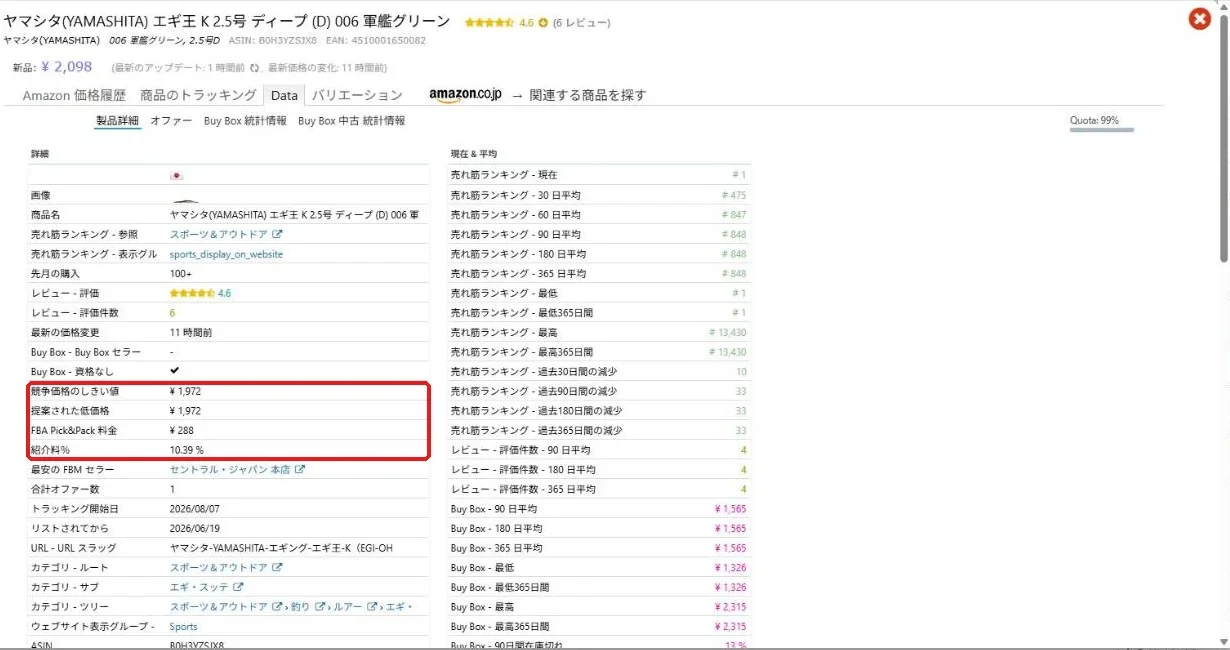Follow the 関連する商品を探す link
1230x650 pixels.
[588, 95]
